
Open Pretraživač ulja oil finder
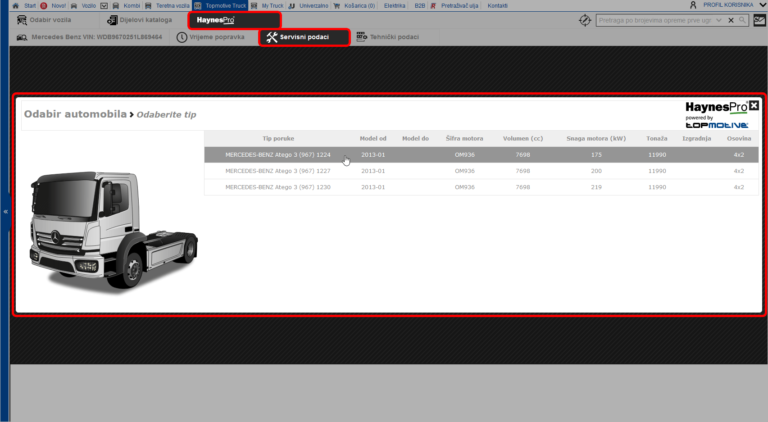point(459,6)
